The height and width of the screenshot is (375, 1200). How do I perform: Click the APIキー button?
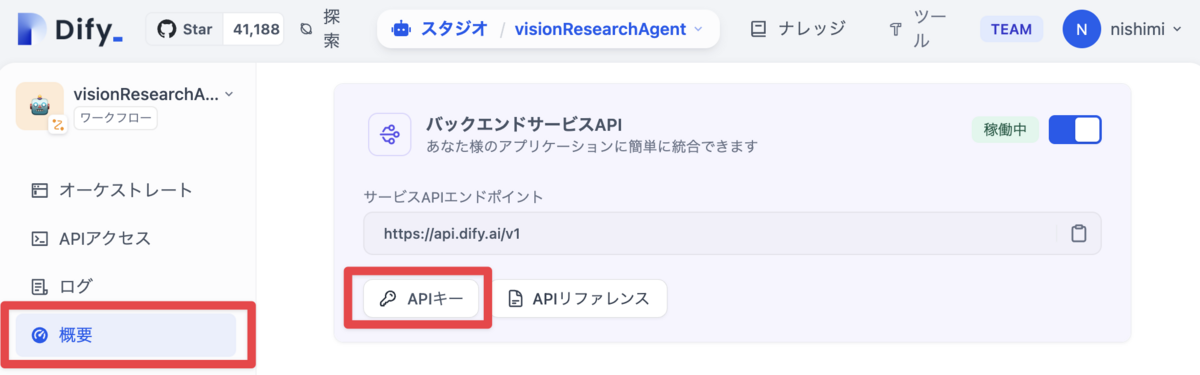(x=421, y=298)
